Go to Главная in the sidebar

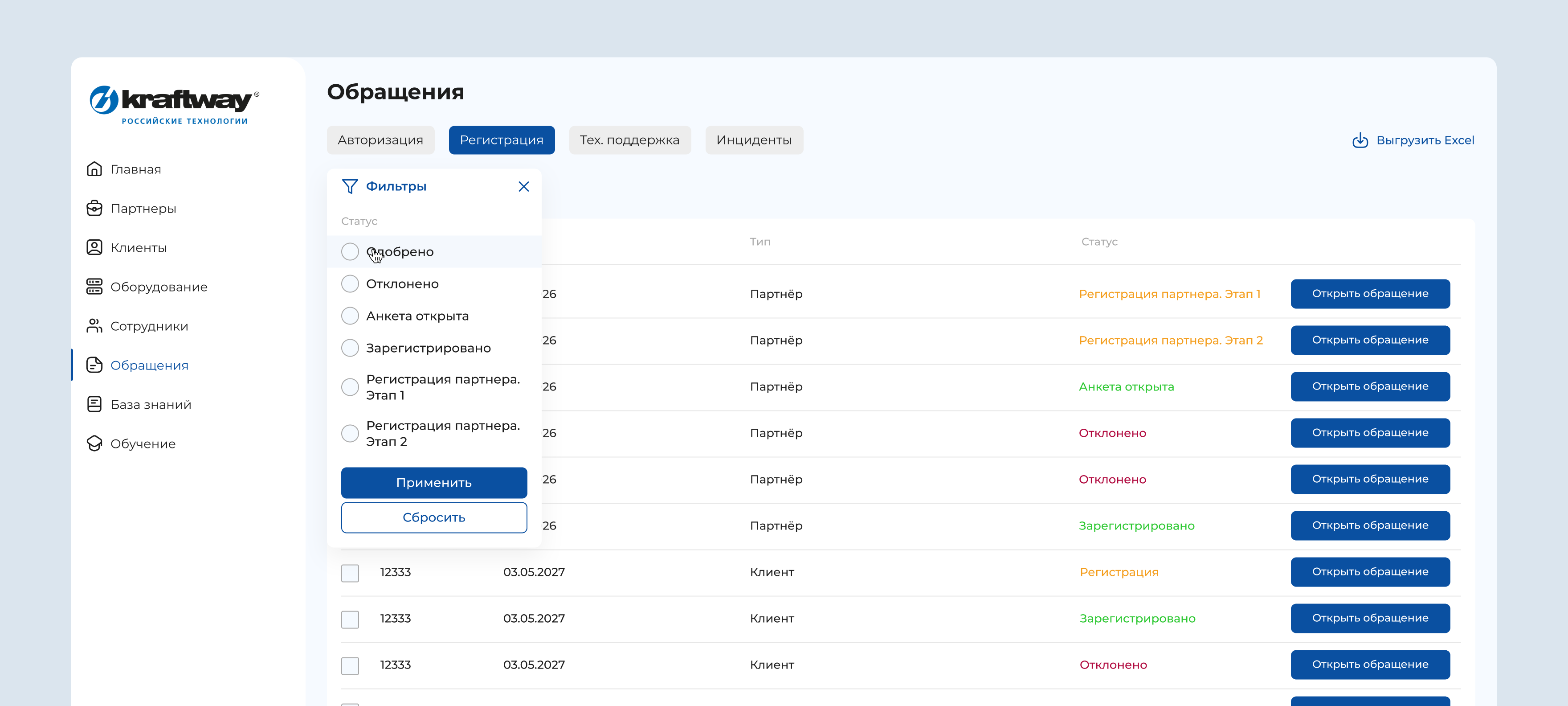coord(136,169)
